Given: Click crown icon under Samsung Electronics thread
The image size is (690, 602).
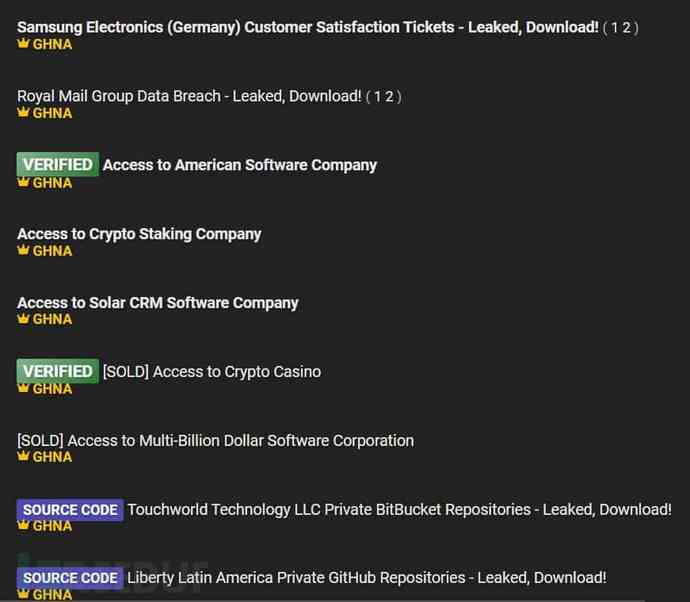Looking at the screenshot, I should click(23, 44).
